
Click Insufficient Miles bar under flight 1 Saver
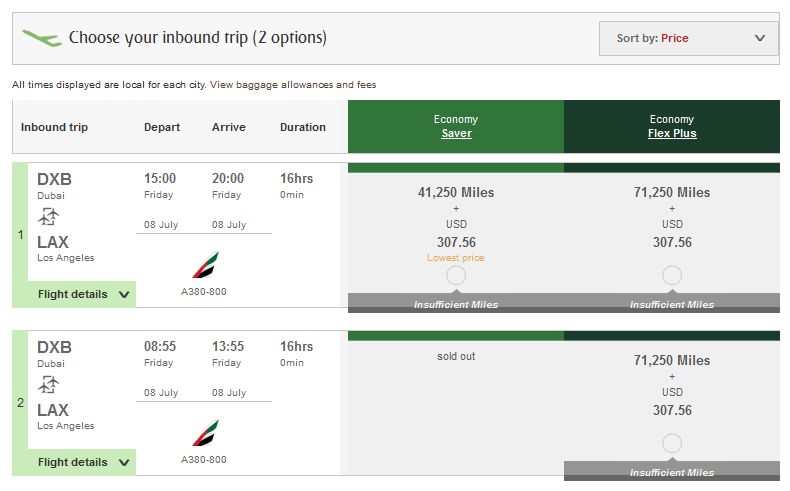456,304
